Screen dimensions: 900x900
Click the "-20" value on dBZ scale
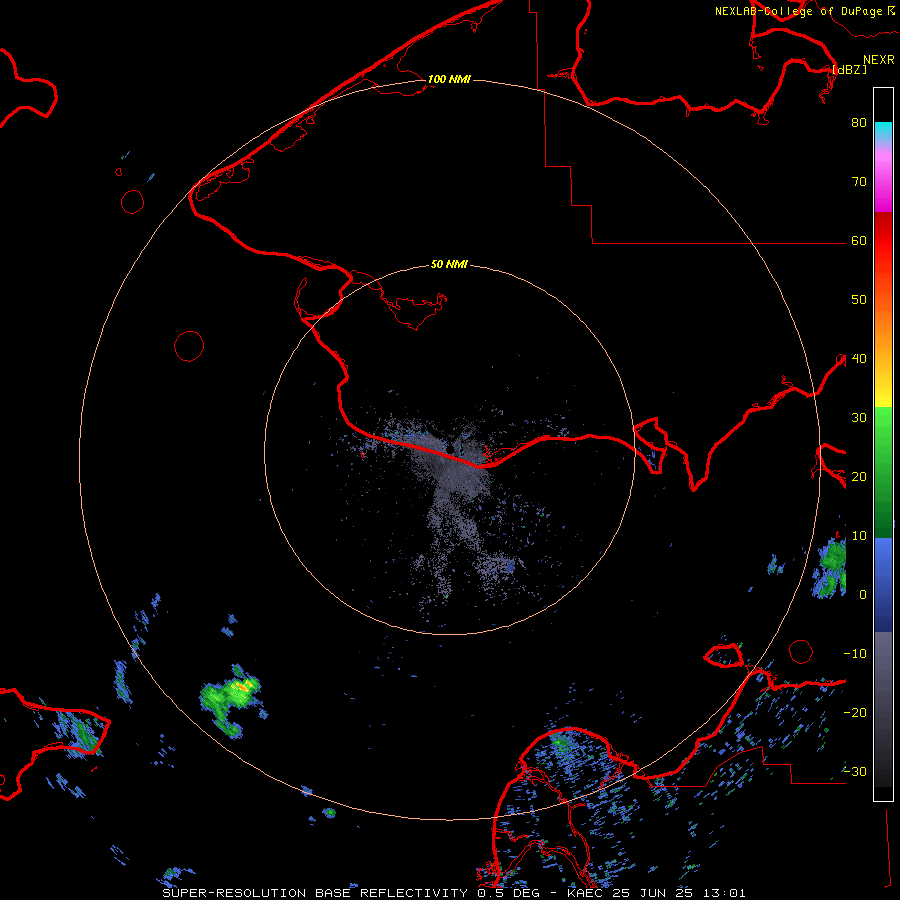click(855, 712)
